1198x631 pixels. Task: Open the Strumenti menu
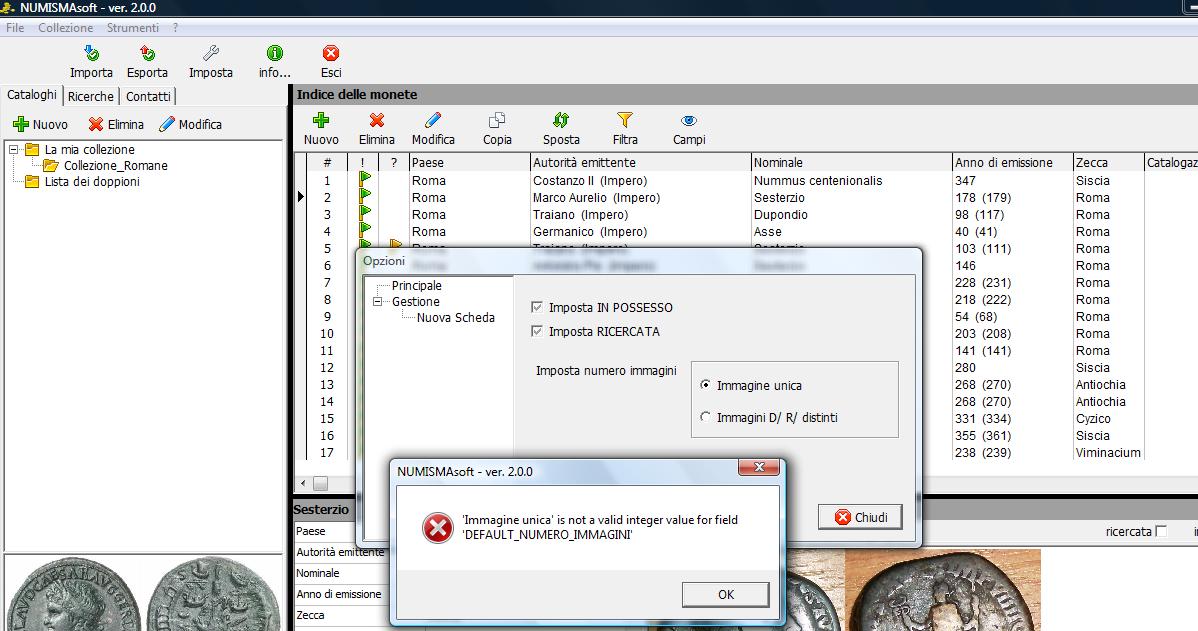(x=133, y=28)
